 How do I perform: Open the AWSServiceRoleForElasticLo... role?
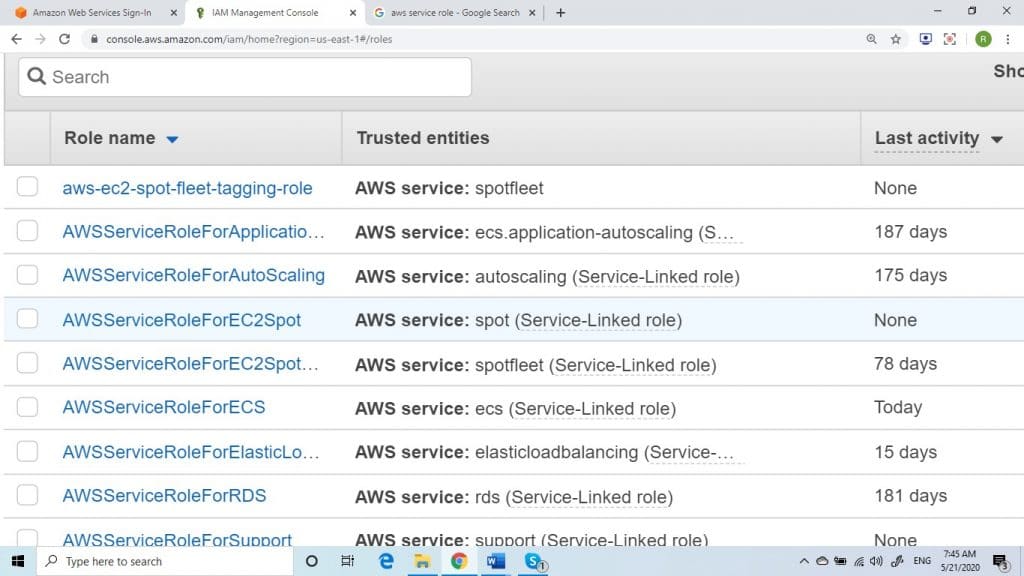[191, 452]
